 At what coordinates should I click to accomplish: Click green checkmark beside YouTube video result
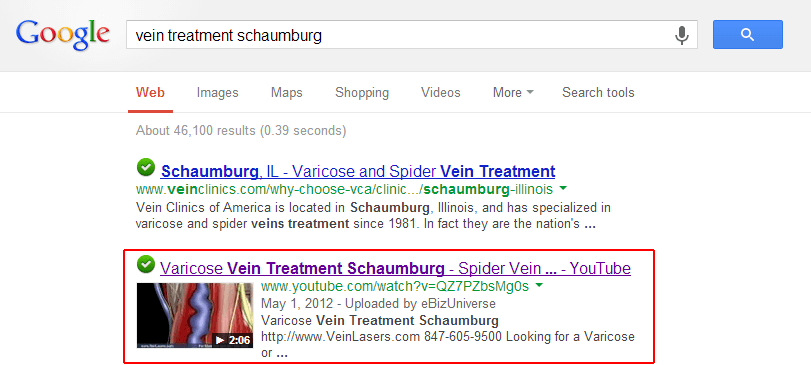coord(146,264)
